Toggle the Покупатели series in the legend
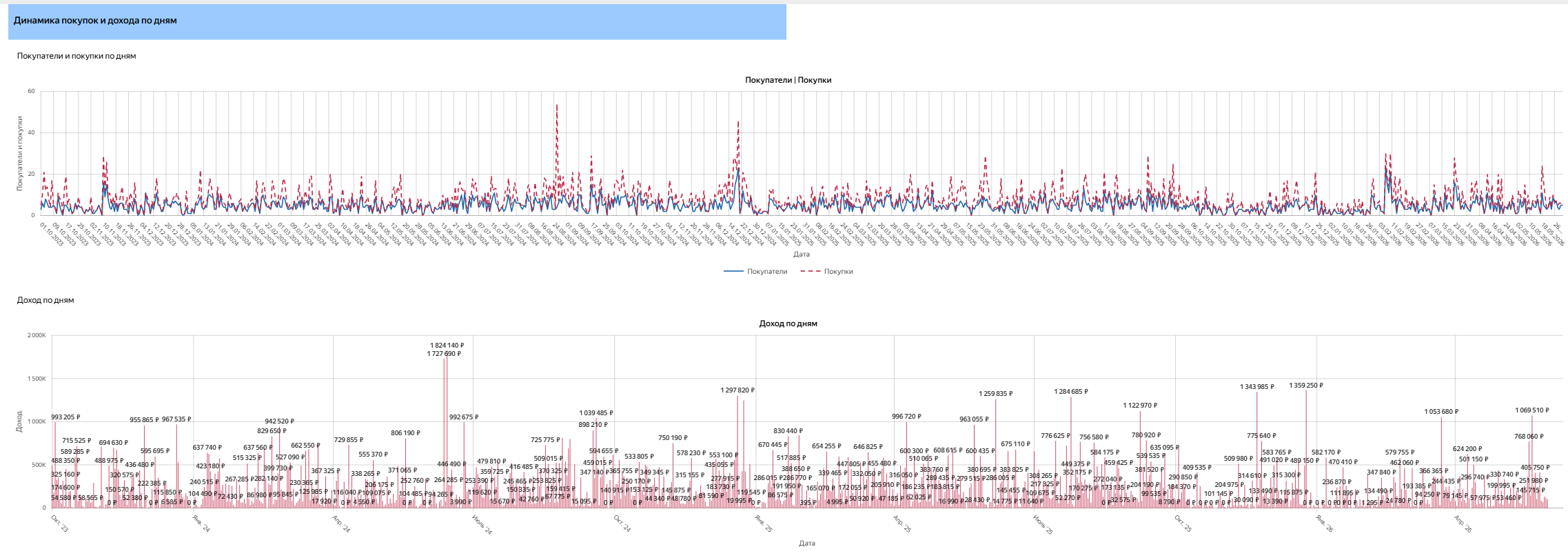The image size is (1568, 558). tap(755, 272)
